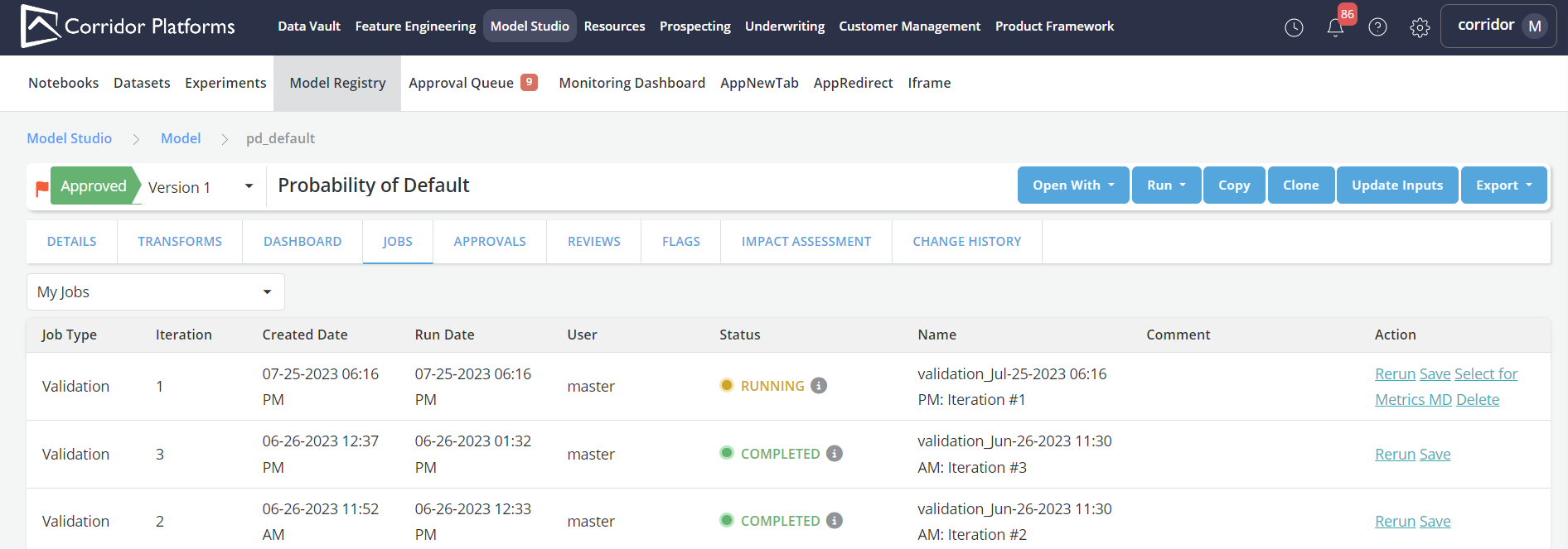Open the Approval Queue menu item

click(472, 83)
